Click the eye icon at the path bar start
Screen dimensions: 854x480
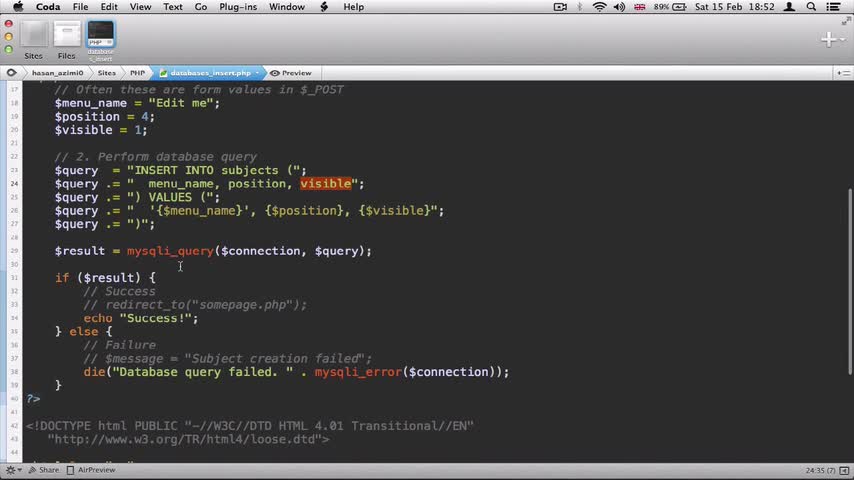(x=11, y=72)
